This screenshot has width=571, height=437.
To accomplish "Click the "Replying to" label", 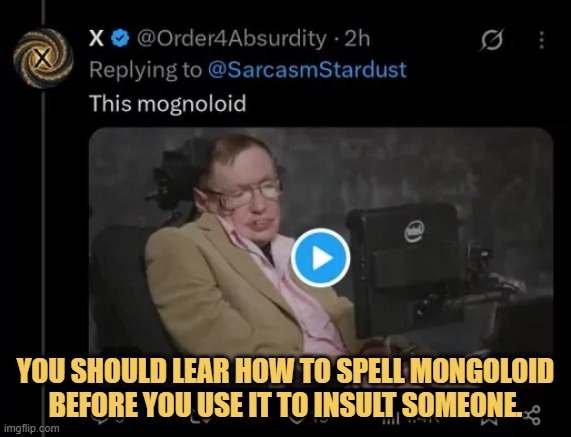I will (x=145, y=70).
